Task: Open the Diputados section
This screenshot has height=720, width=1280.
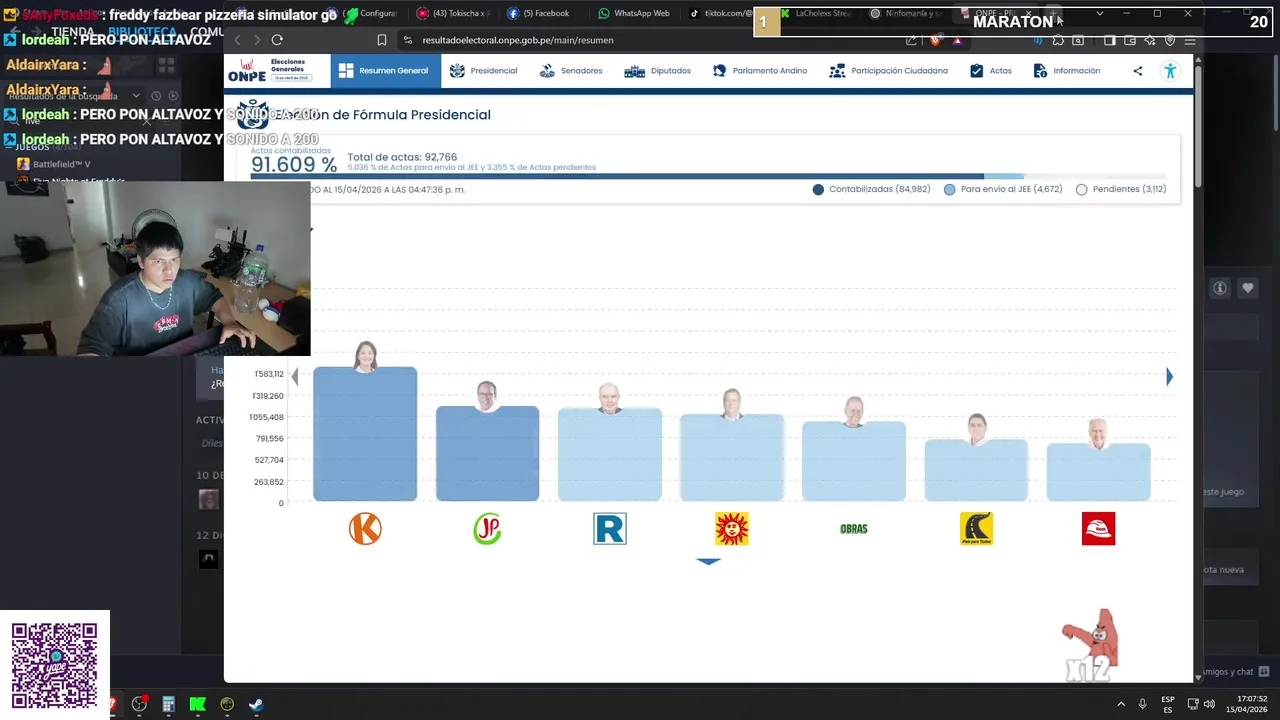Action: [x=657, y=71]
